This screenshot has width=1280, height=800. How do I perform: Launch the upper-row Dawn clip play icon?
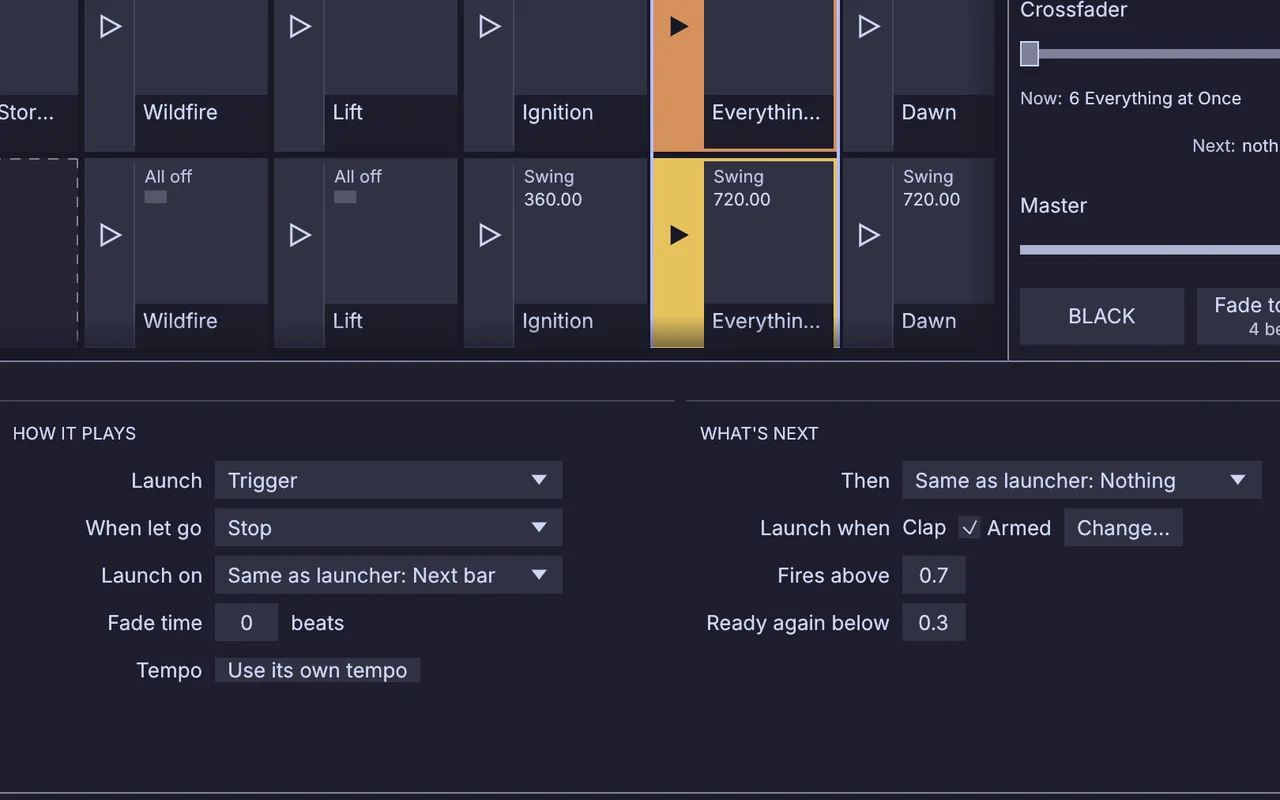[x=868, y=27]
